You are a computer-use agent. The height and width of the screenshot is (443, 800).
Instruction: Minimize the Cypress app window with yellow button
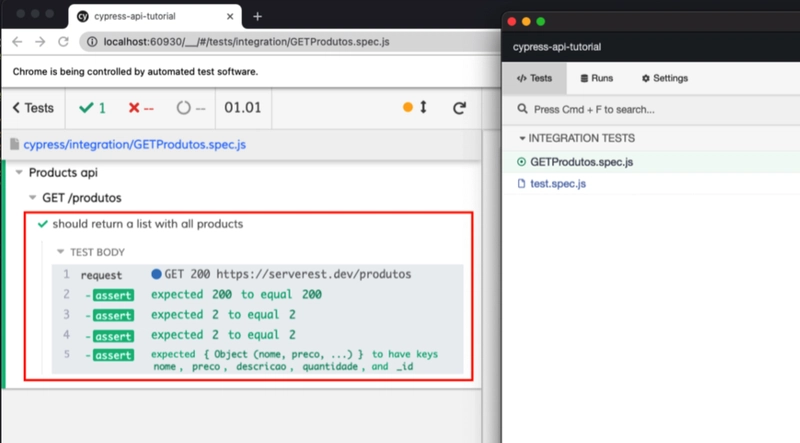coord(526,21)
